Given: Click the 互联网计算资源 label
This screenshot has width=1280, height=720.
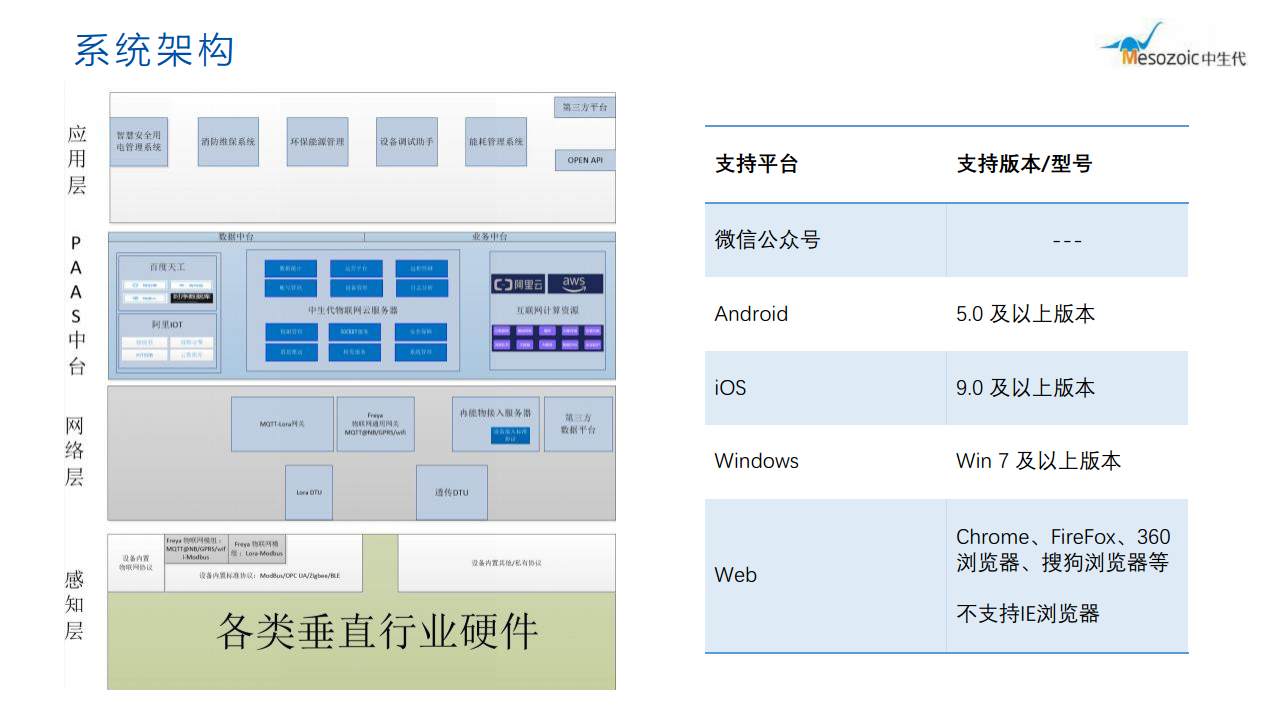Looking at the screenshot, I should click(x=547, y=311).
